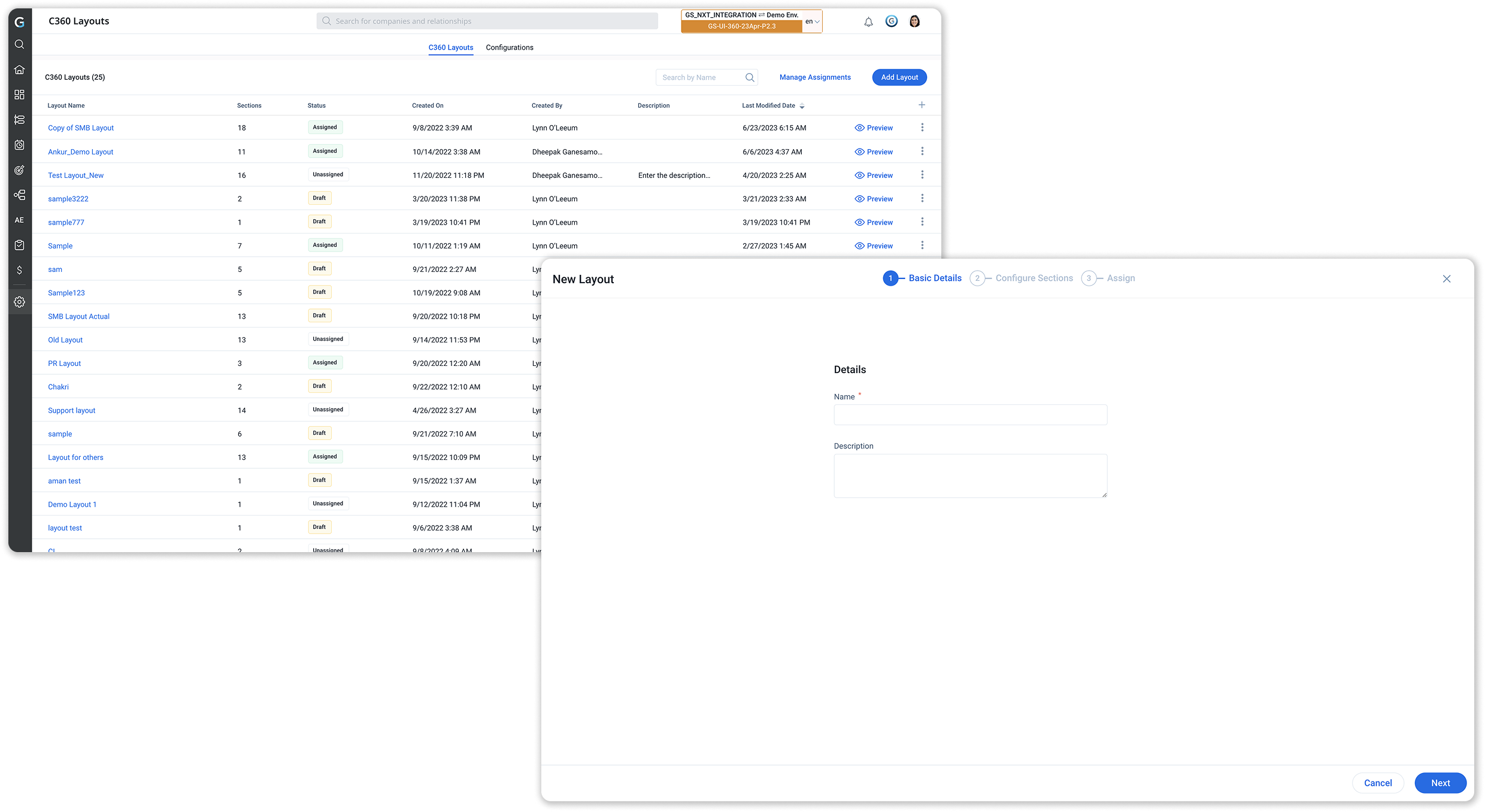Open the Dashboards grid icon in sidebar

[19, 95]
